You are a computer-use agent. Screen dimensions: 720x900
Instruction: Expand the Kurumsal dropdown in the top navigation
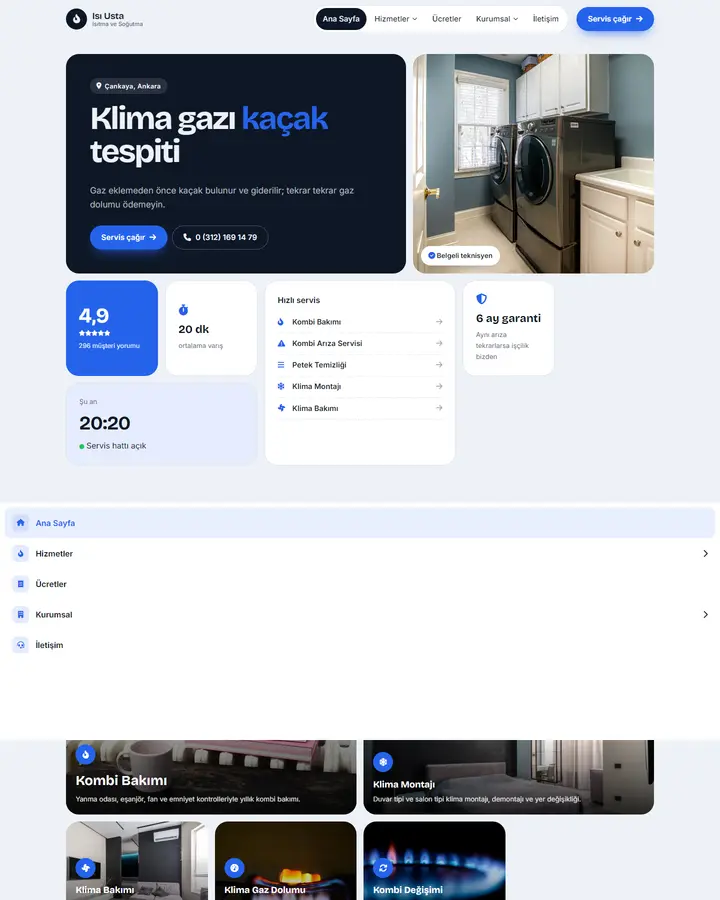(x=497, y=19)
